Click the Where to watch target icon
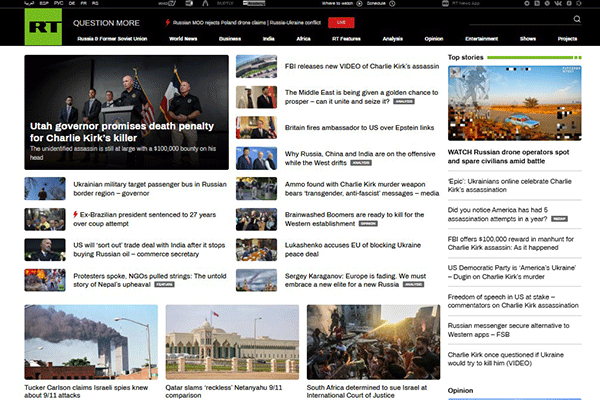The height and width of the screenshot is (400, 600). [x=359, y=3]
